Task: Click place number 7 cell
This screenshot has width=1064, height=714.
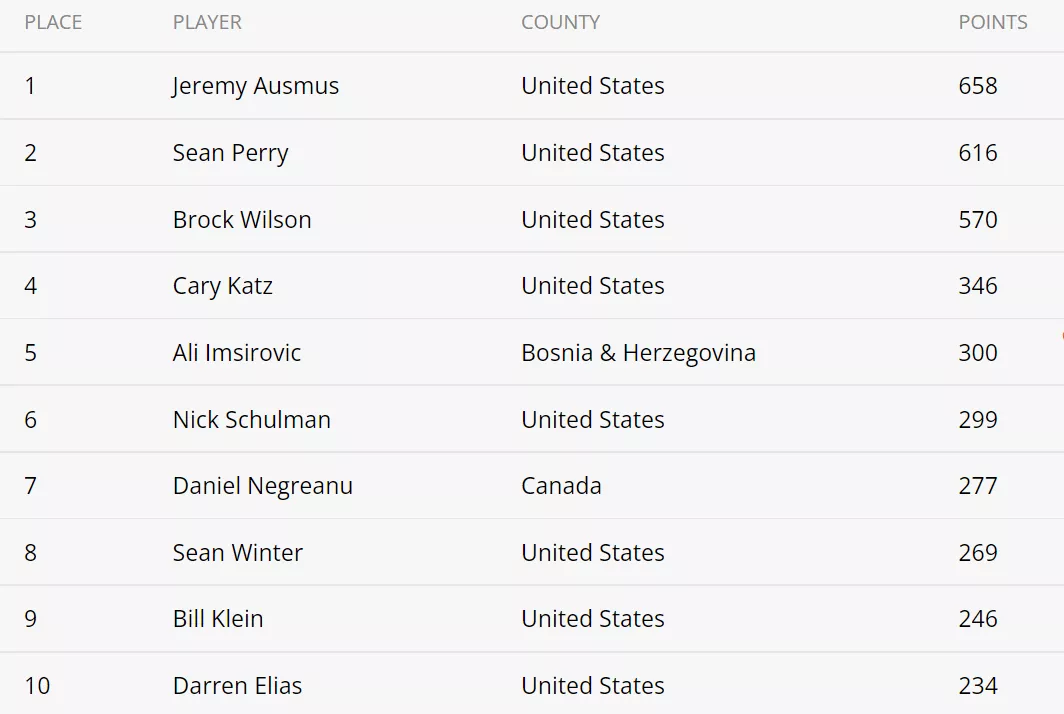Action: click(31, 486)
